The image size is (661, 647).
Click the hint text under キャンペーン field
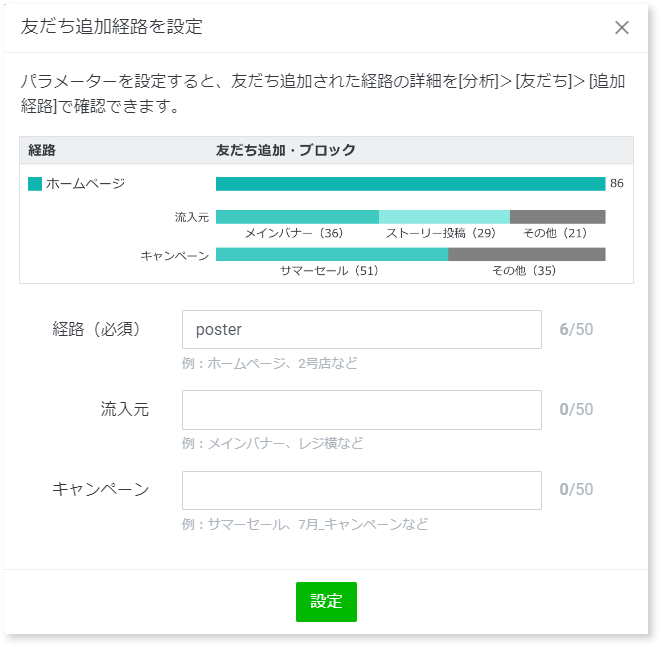305,524
